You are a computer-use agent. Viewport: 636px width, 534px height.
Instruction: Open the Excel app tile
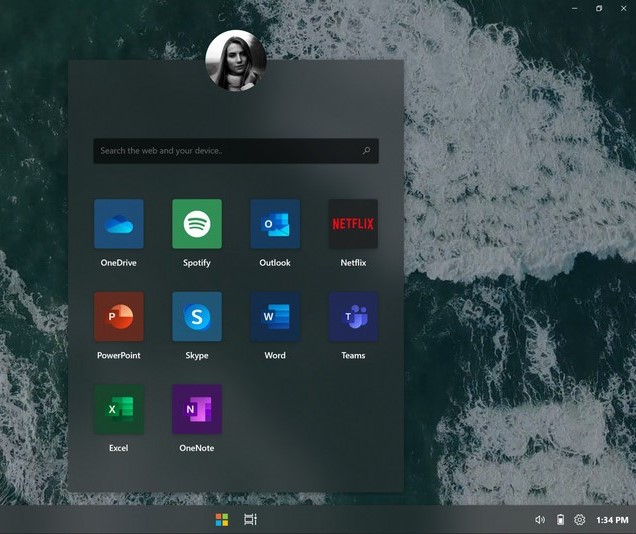[119, 409]
